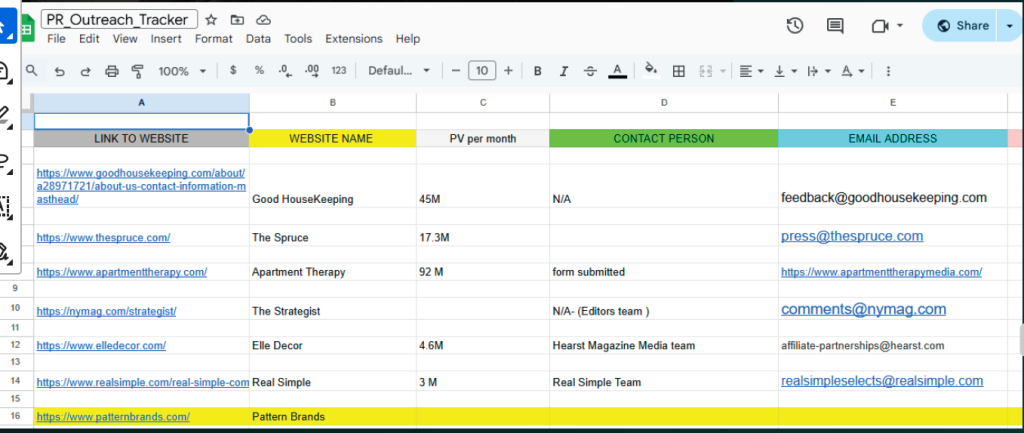Star the PR_Outreach_Tracker document
1024x433 pixels.
pos(210,20)
